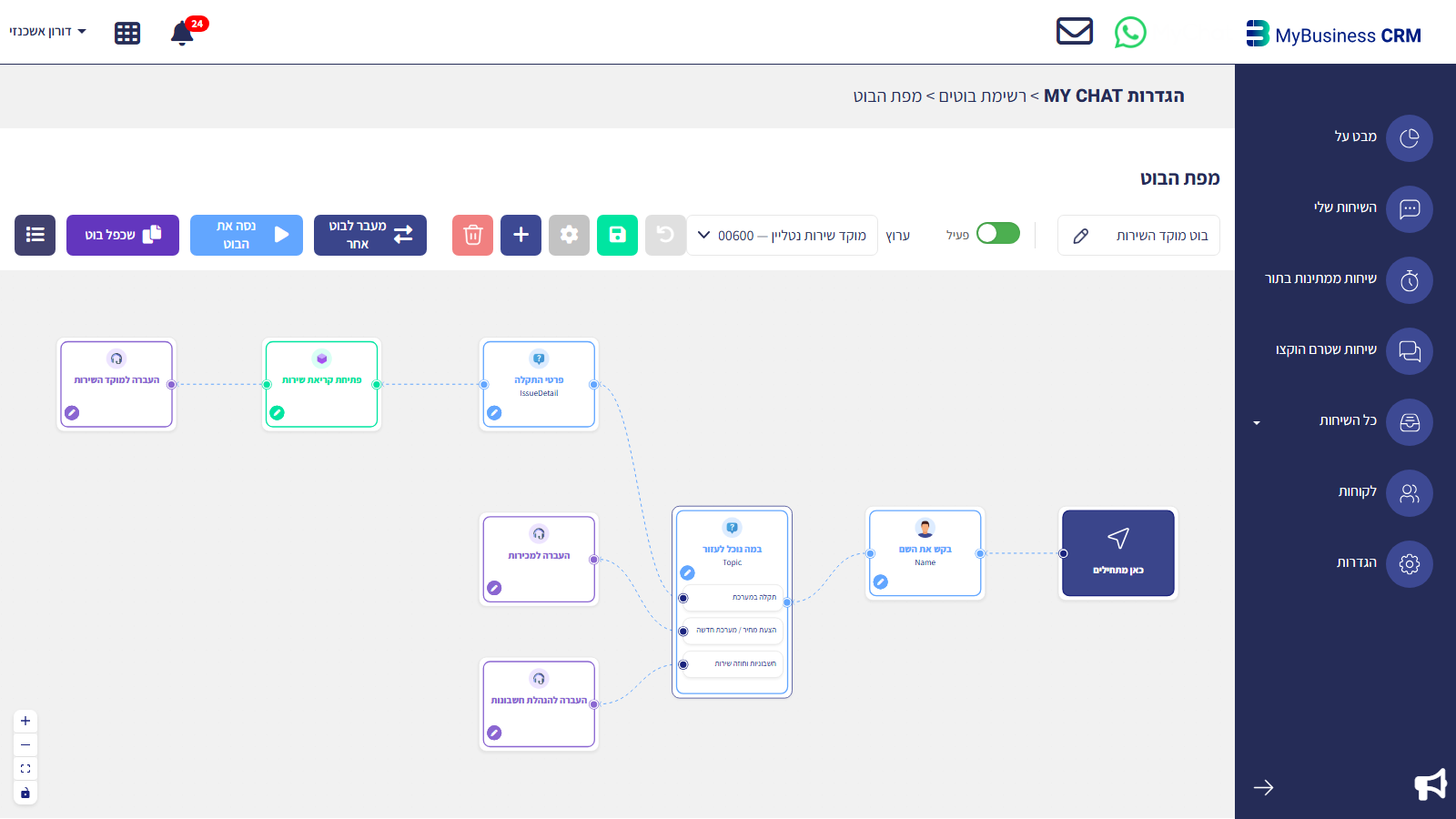Click the canvas zoom in plus control
1456x819 pixels.
tap(25, 721)
